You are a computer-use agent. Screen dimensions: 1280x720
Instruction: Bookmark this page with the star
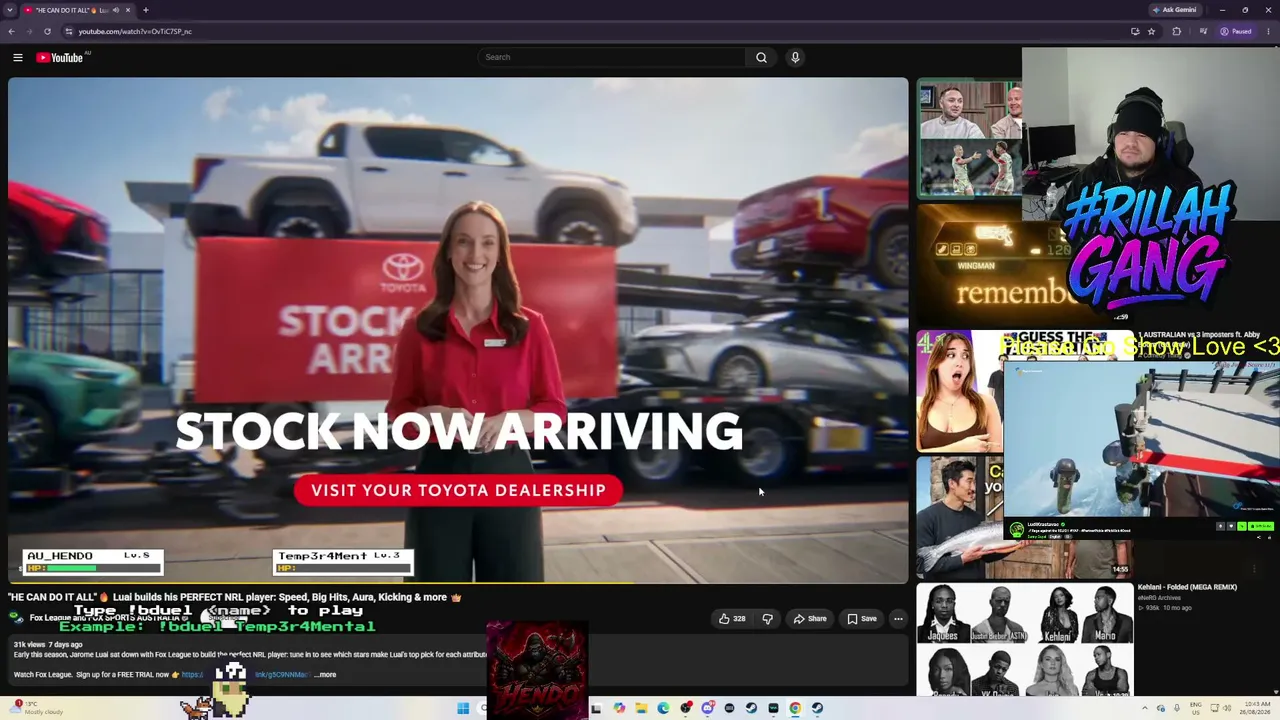[x=1151, y=31]
